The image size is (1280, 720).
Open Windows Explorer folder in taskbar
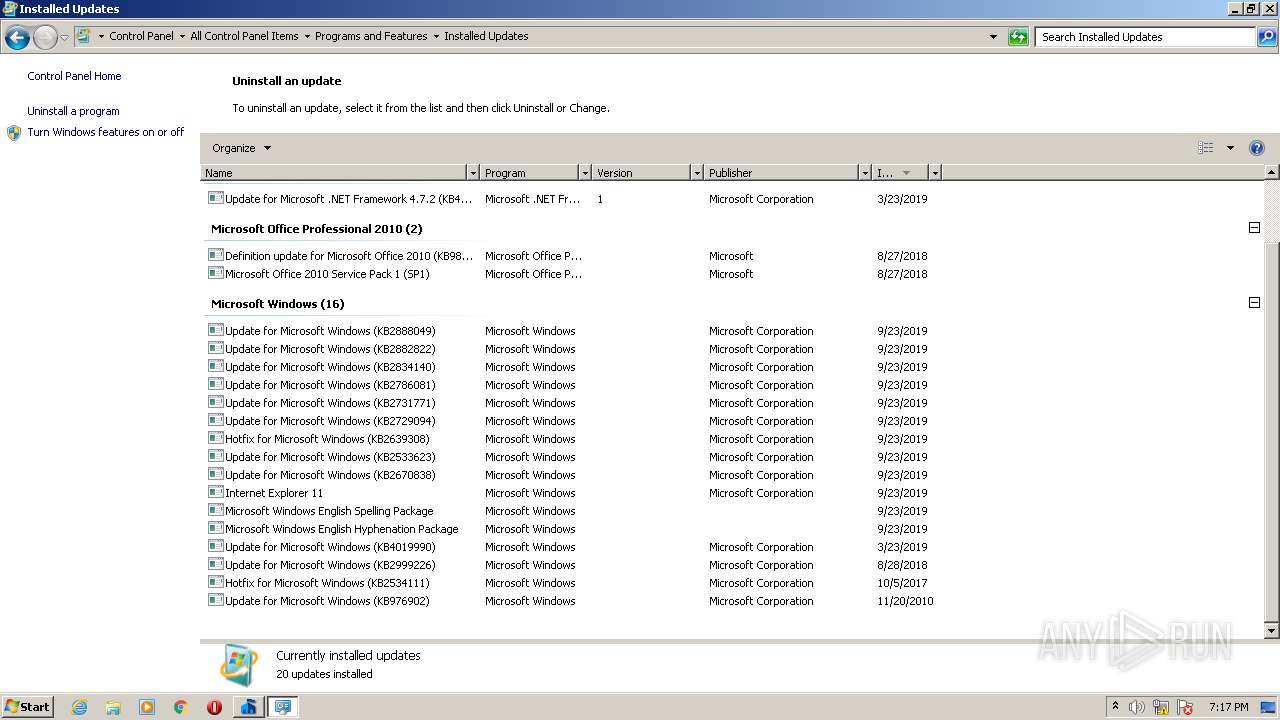coord(113,707)
